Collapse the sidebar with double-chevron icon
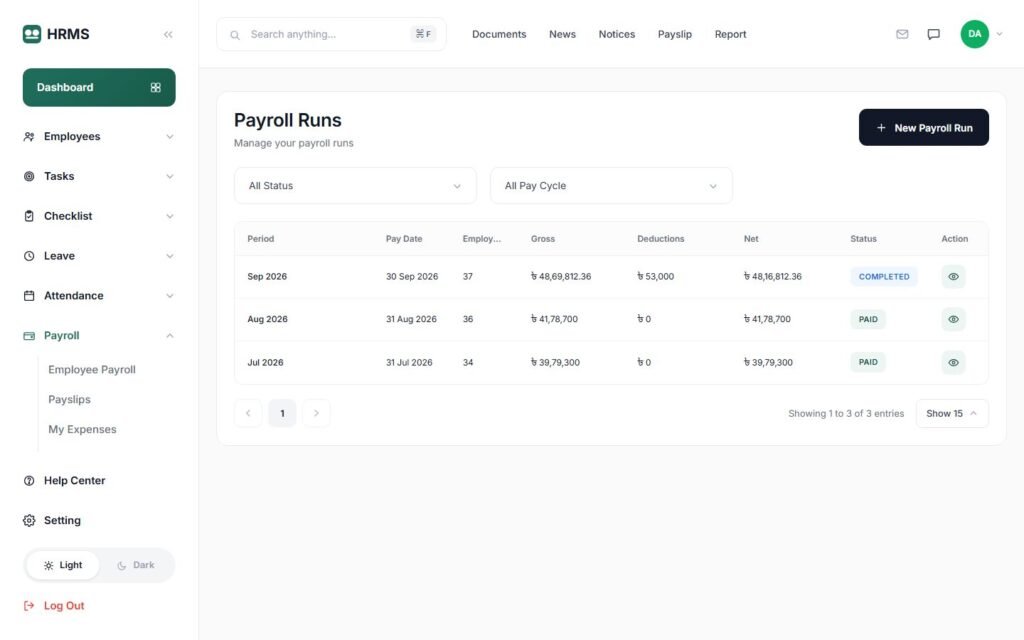 (x=168, y=35)
